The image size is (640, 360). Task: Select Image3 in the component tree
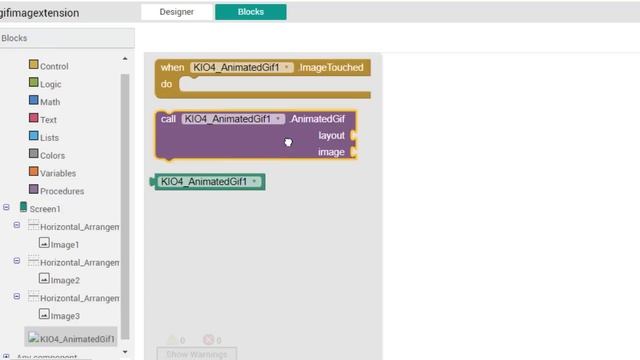point(65,316)
